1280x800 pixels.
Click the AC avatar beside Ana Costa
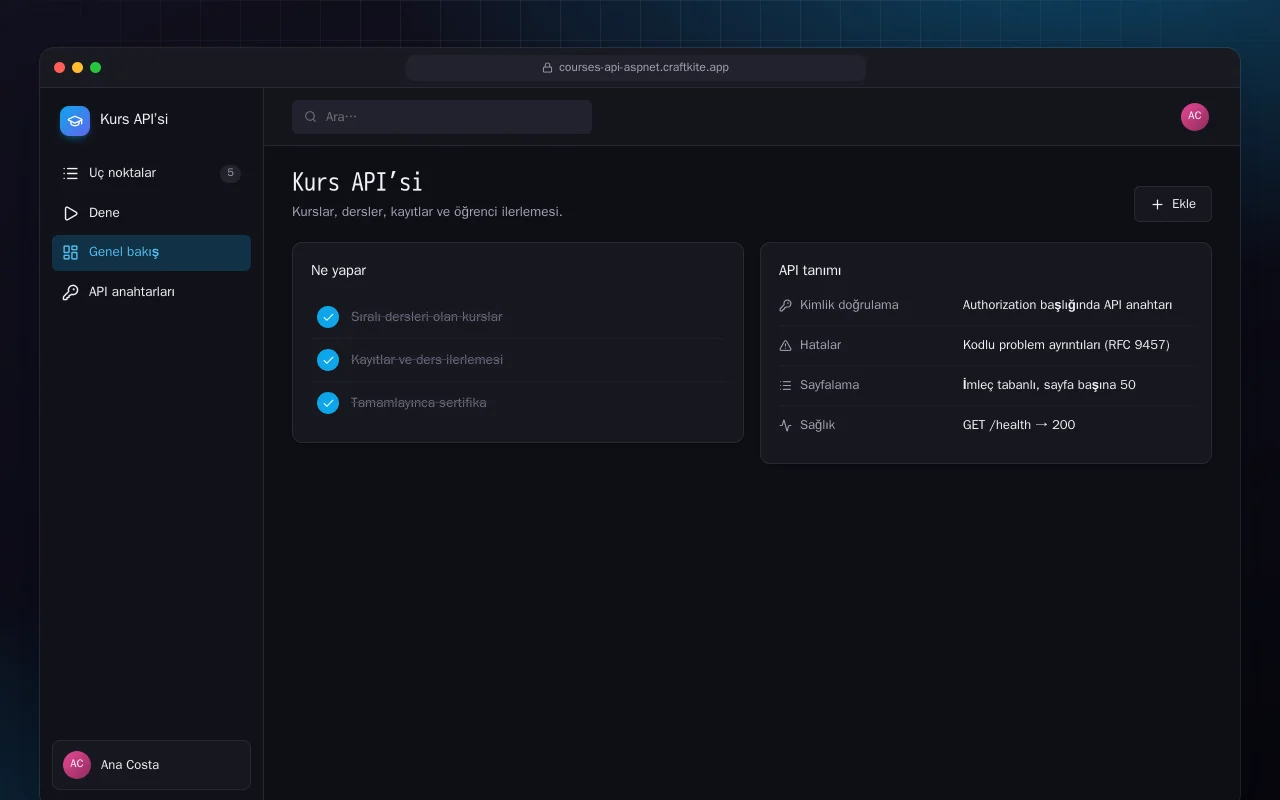point(77,765)
